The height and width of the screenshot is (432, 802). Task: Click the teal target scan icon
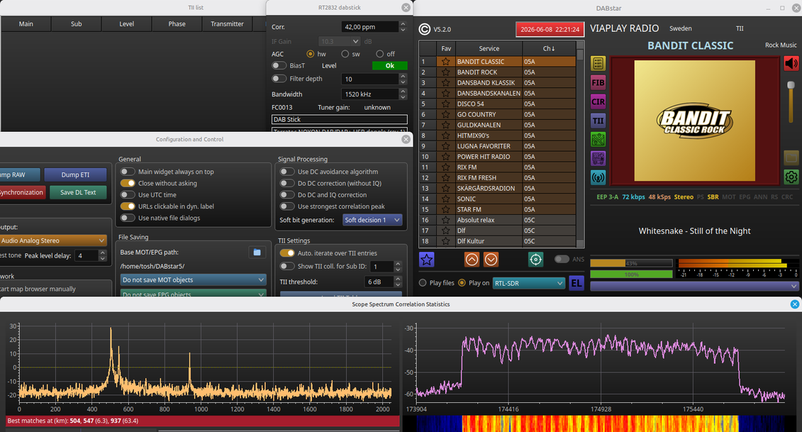click(x=536, y=259)
